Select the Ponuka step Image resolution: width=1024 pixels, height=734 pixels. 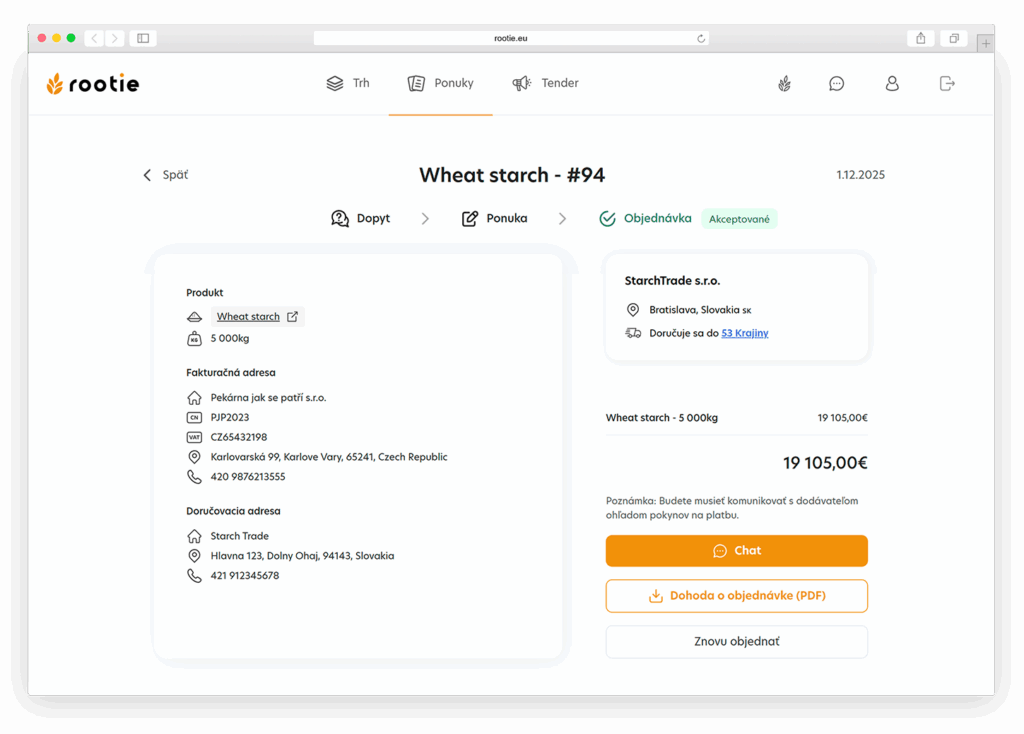tap(494, 218)
